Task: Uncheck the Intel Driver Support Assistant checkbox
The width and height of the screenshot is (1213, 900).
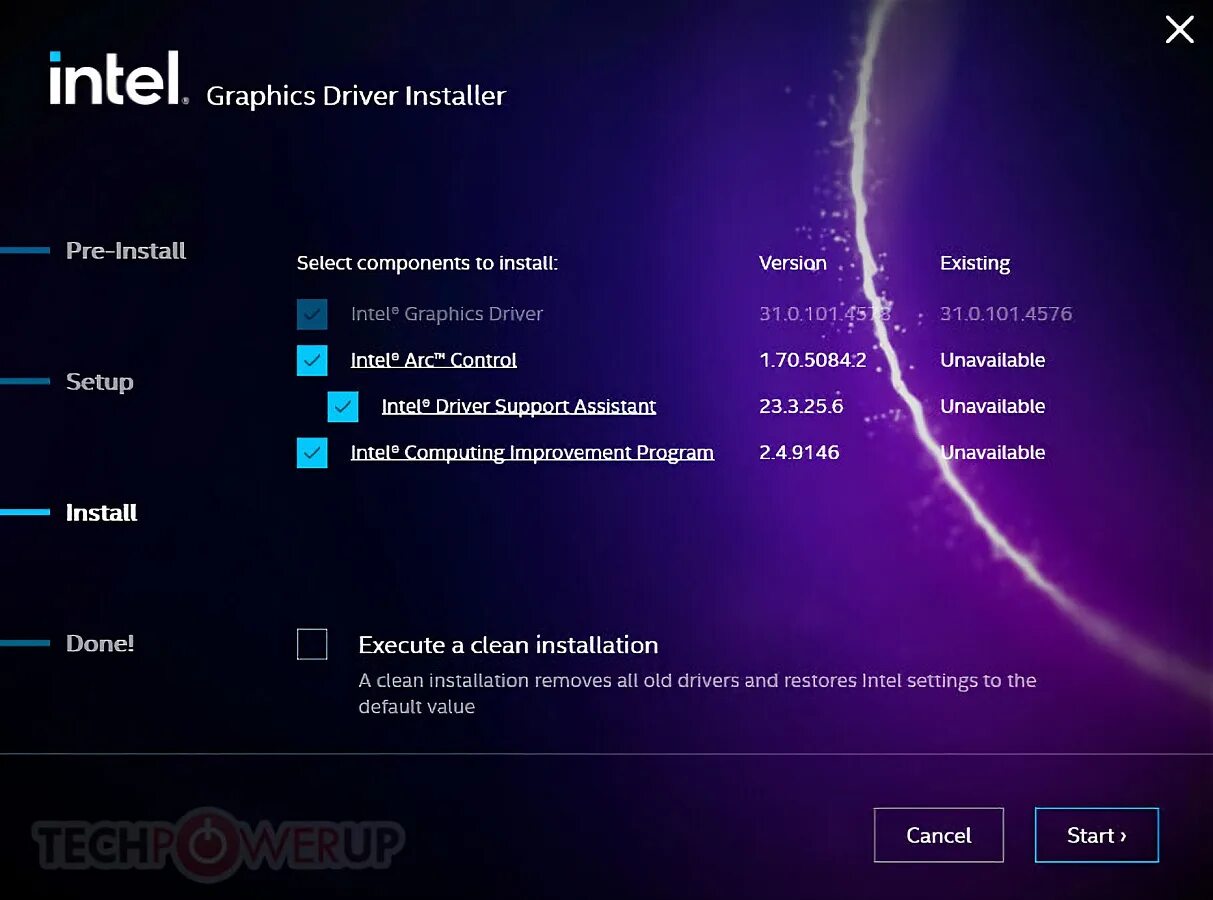Action: tap(343, 406)
